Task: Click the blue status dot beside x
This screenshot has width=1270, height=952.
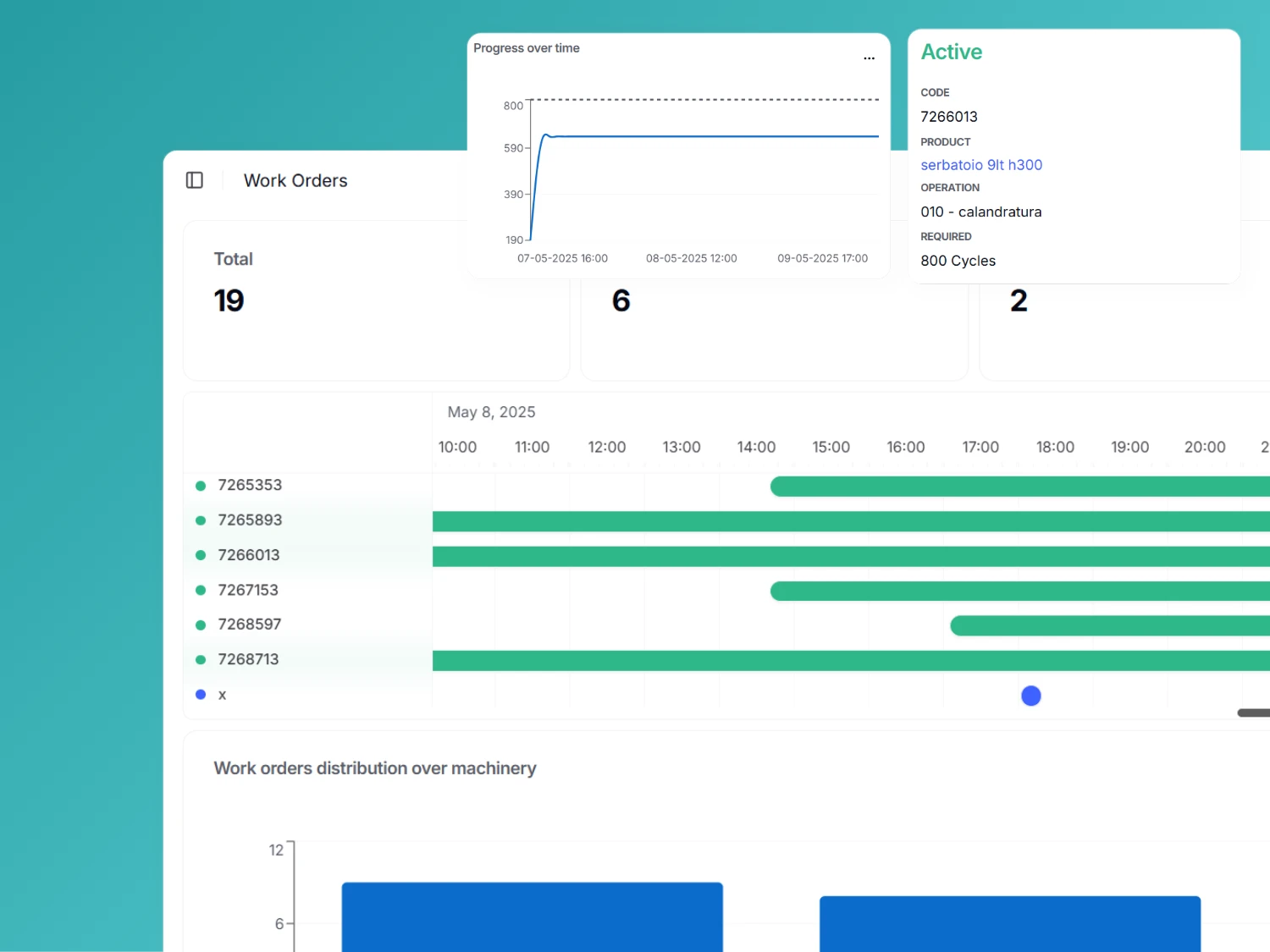Action: click(201, 695)
